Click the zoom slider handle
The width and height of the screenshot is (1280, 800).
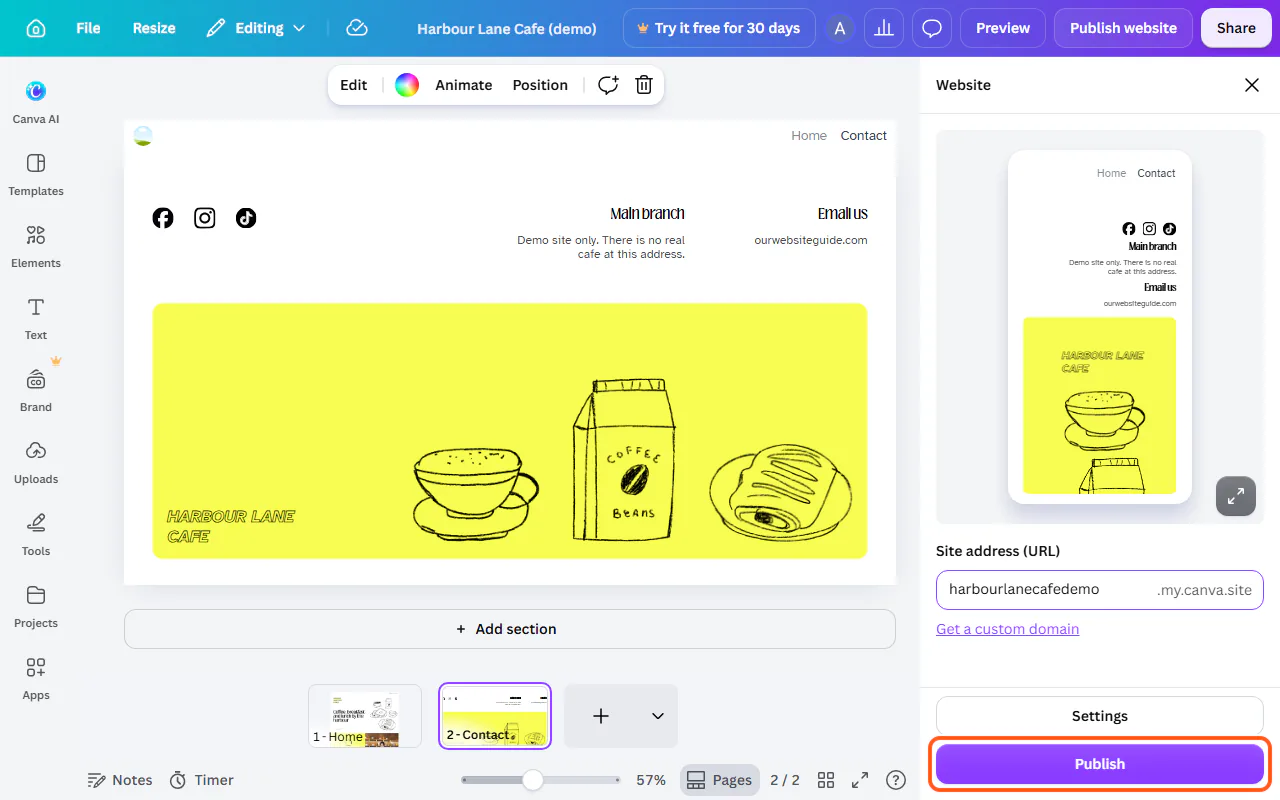(533, 780)
